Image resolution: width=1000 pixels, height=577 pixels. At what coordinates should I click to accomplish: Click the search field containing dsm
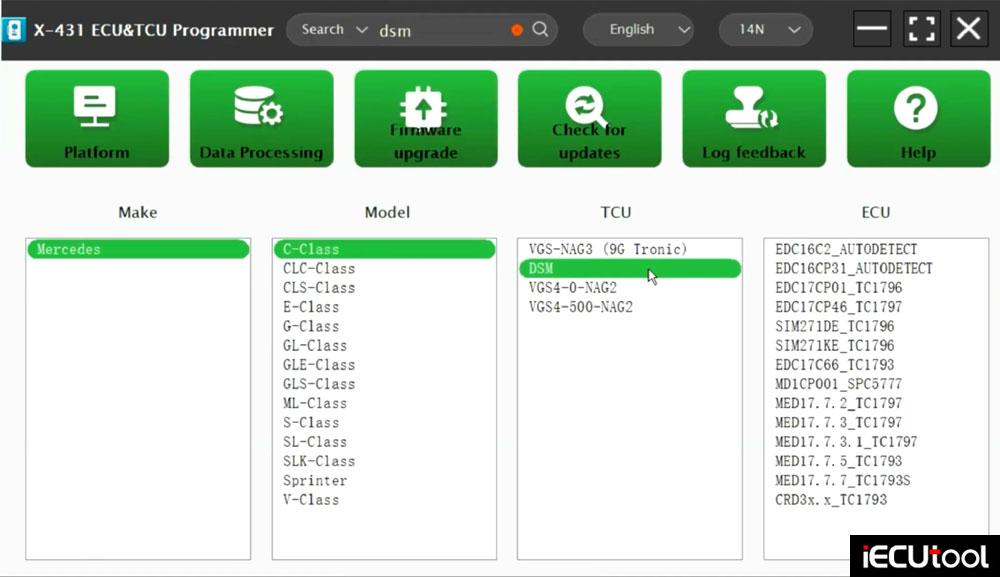coord(440,30)
